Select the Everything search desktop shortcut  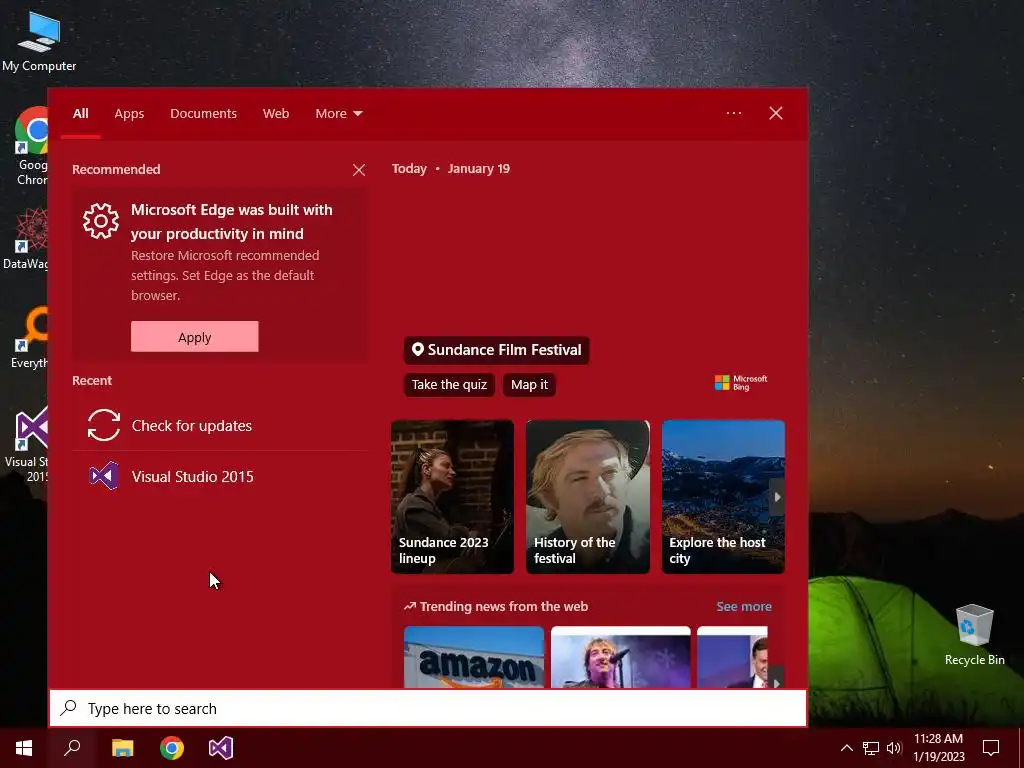click(29, 338)
